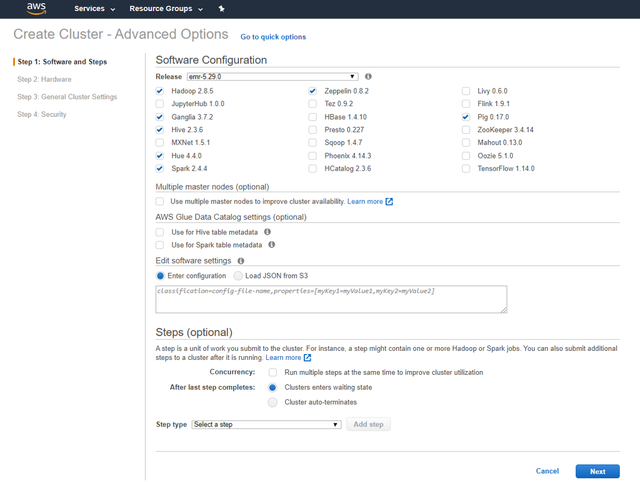Check Run multiple steps concurrency option

273,372
